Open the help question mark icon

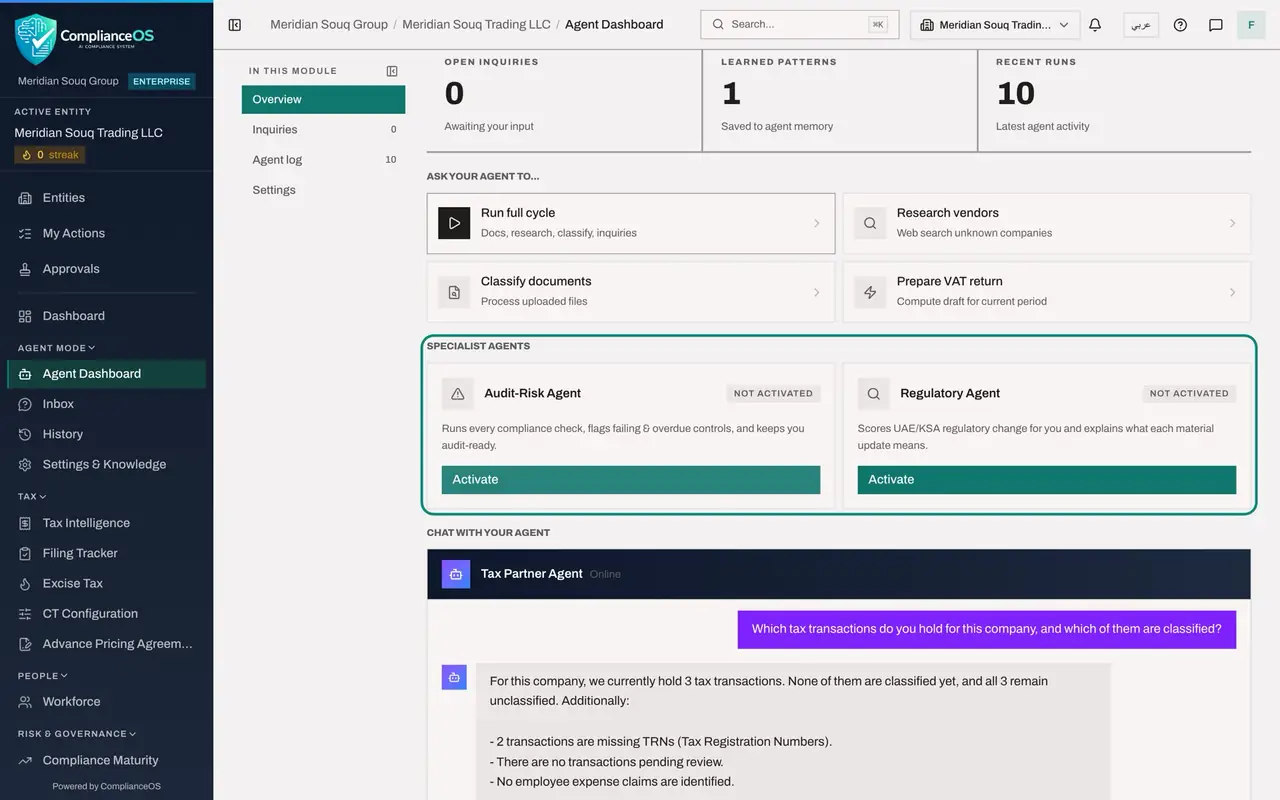[x=1180, y=24]
